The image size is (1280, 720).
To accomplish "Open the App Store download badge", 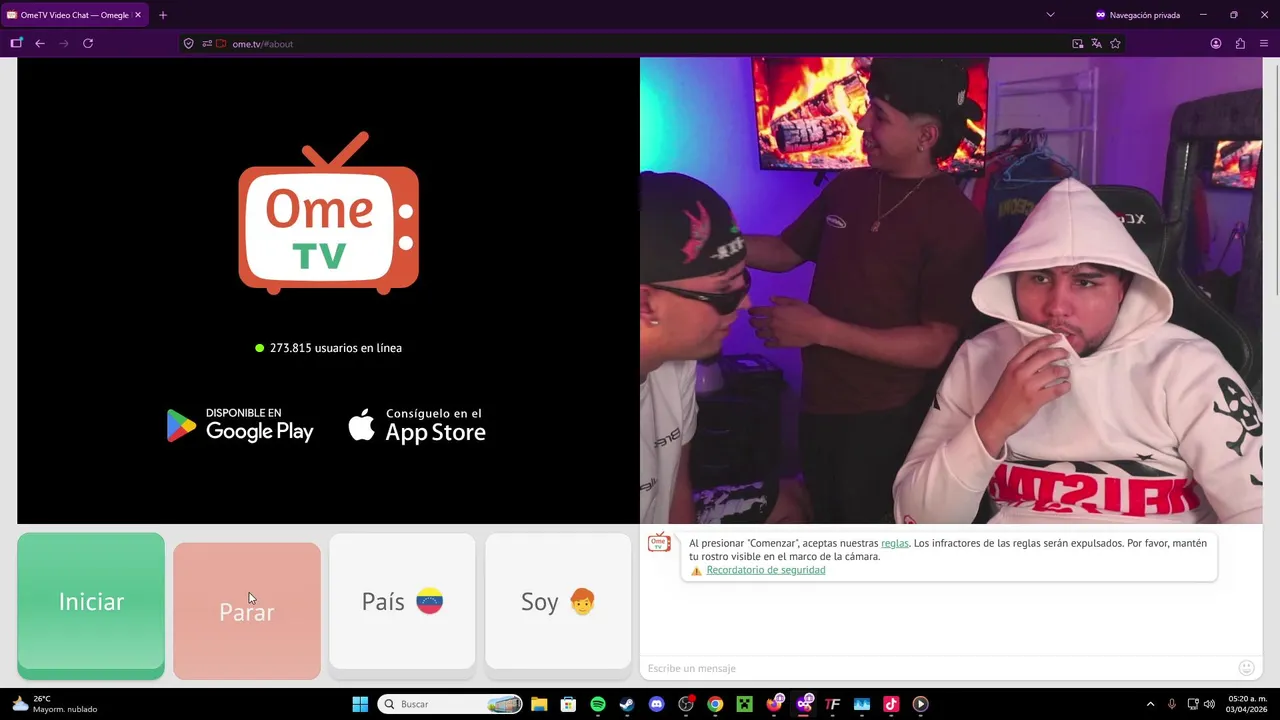I will [417, 425].
